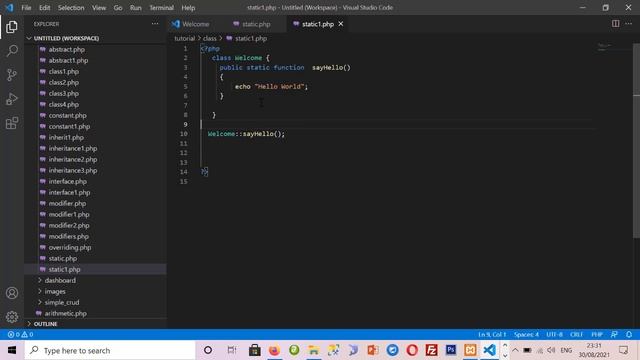Open the File menu

26,7
